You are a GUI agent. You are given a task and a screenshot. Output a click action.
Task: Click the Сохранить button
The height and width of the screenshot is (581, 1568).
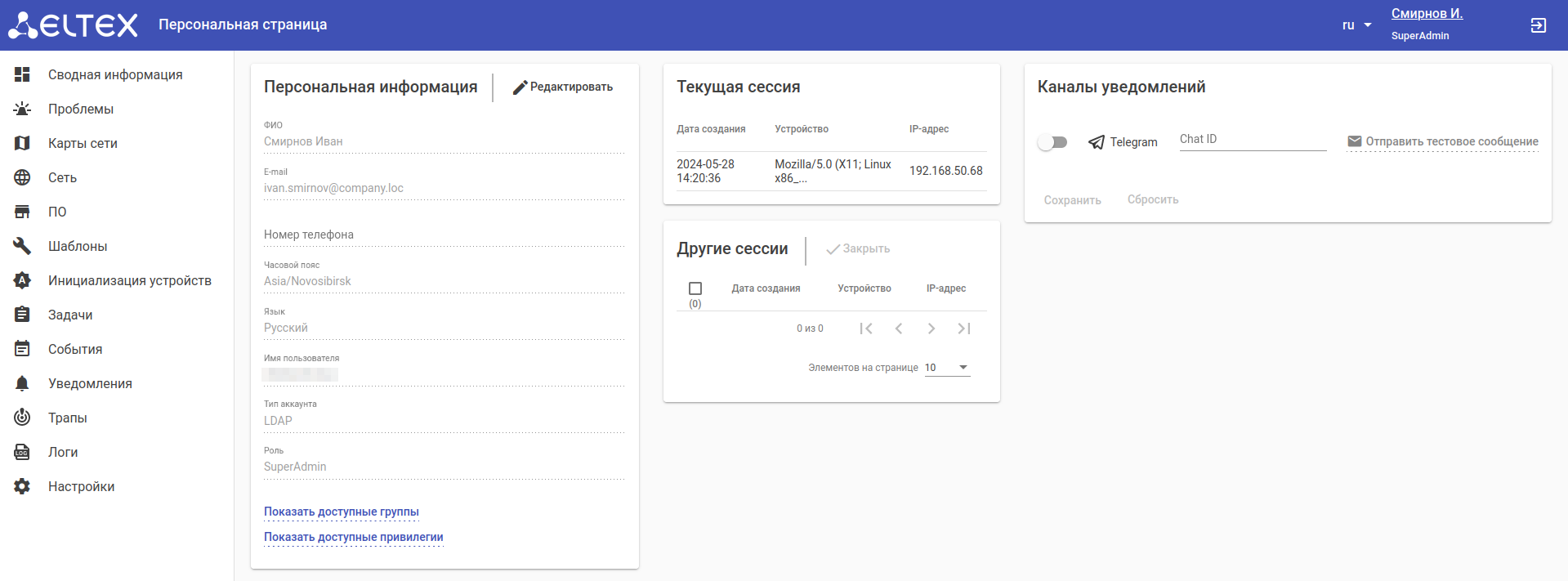(1073, 200)
